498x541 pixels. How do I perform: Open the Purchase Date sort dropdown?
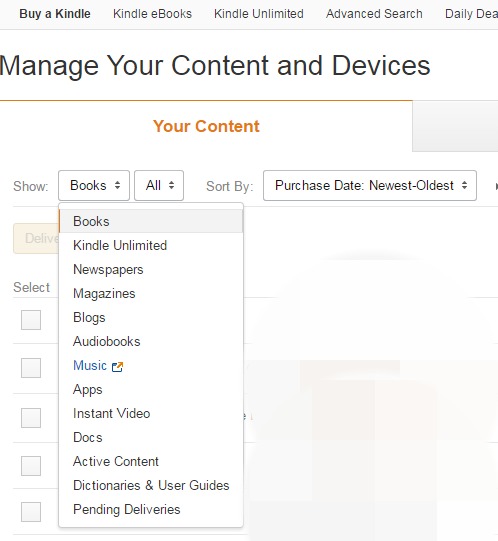pyautogui.click(x=370, y=185)
